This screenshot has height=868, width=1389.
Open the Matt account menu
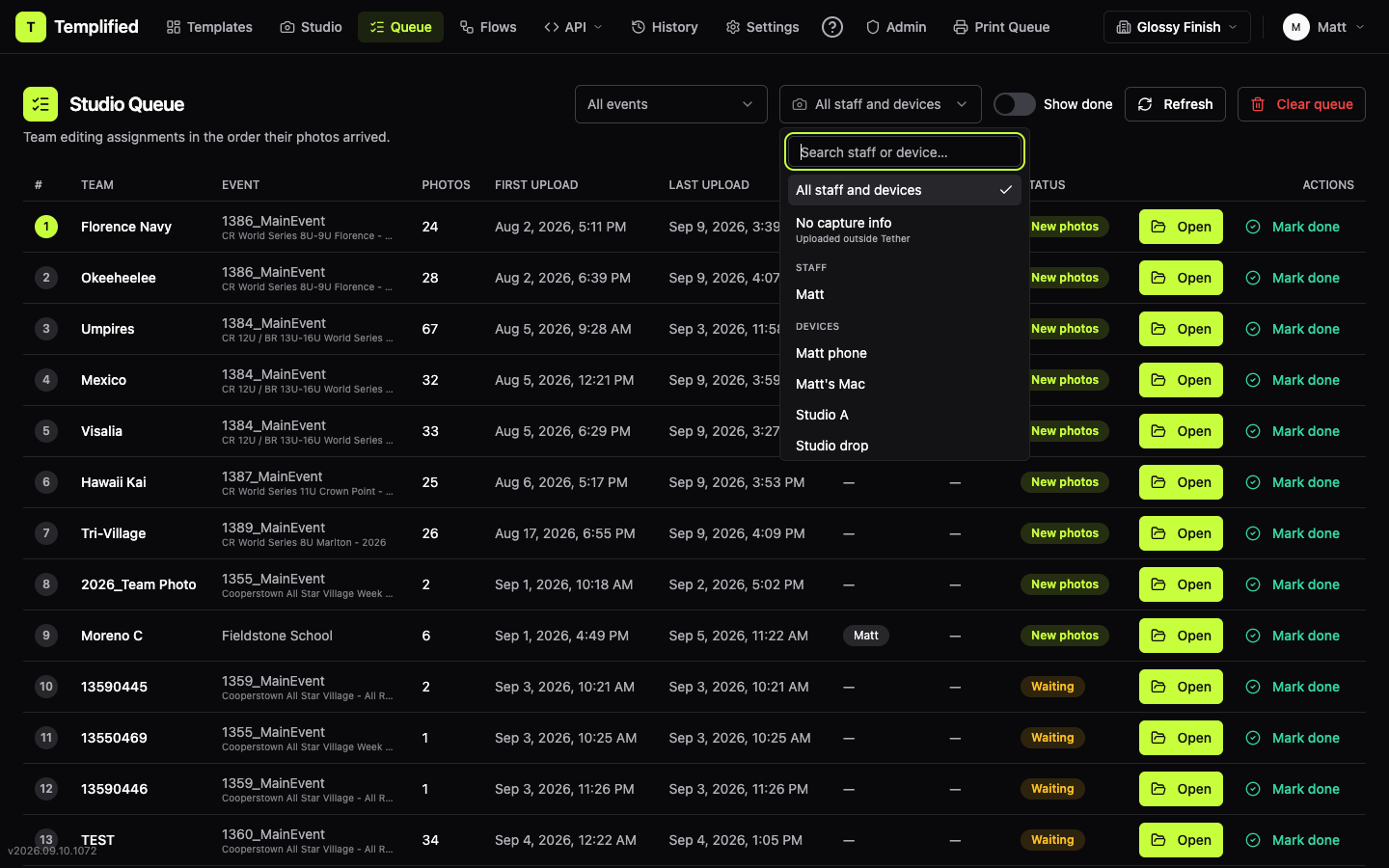click(1323, 27)
